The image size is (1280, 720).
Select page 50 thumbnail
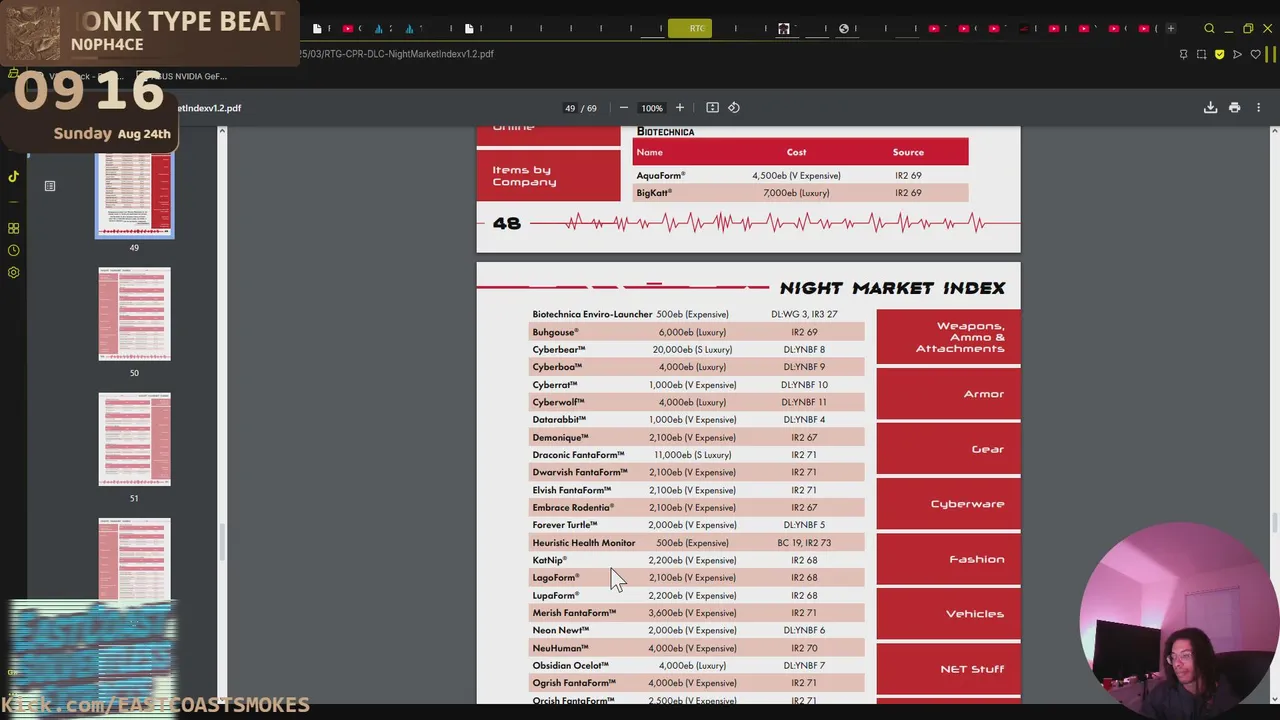[x=134, y=314]
